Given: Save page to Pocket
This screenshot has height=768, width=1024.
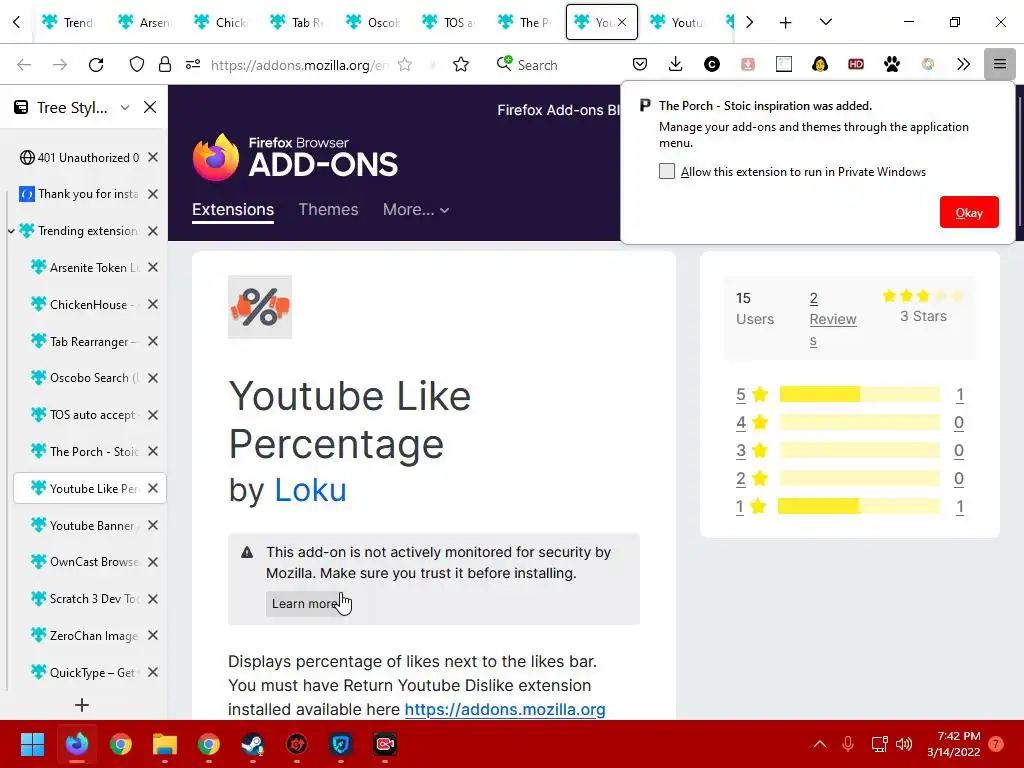Looking at the screenshot, I should tap(640, 64).
